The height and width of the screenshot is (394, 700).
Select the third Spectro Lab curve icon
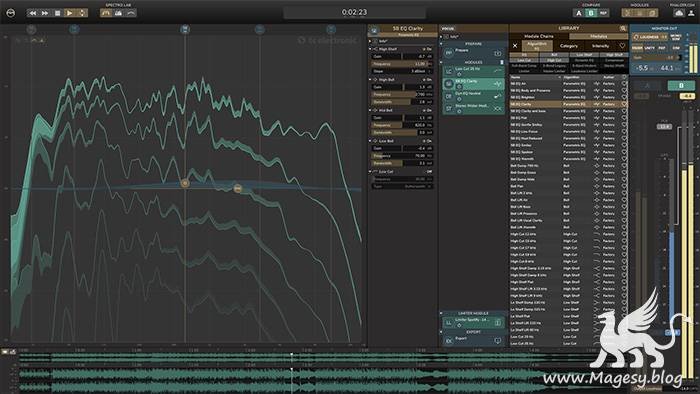click(x=130, y=13)
